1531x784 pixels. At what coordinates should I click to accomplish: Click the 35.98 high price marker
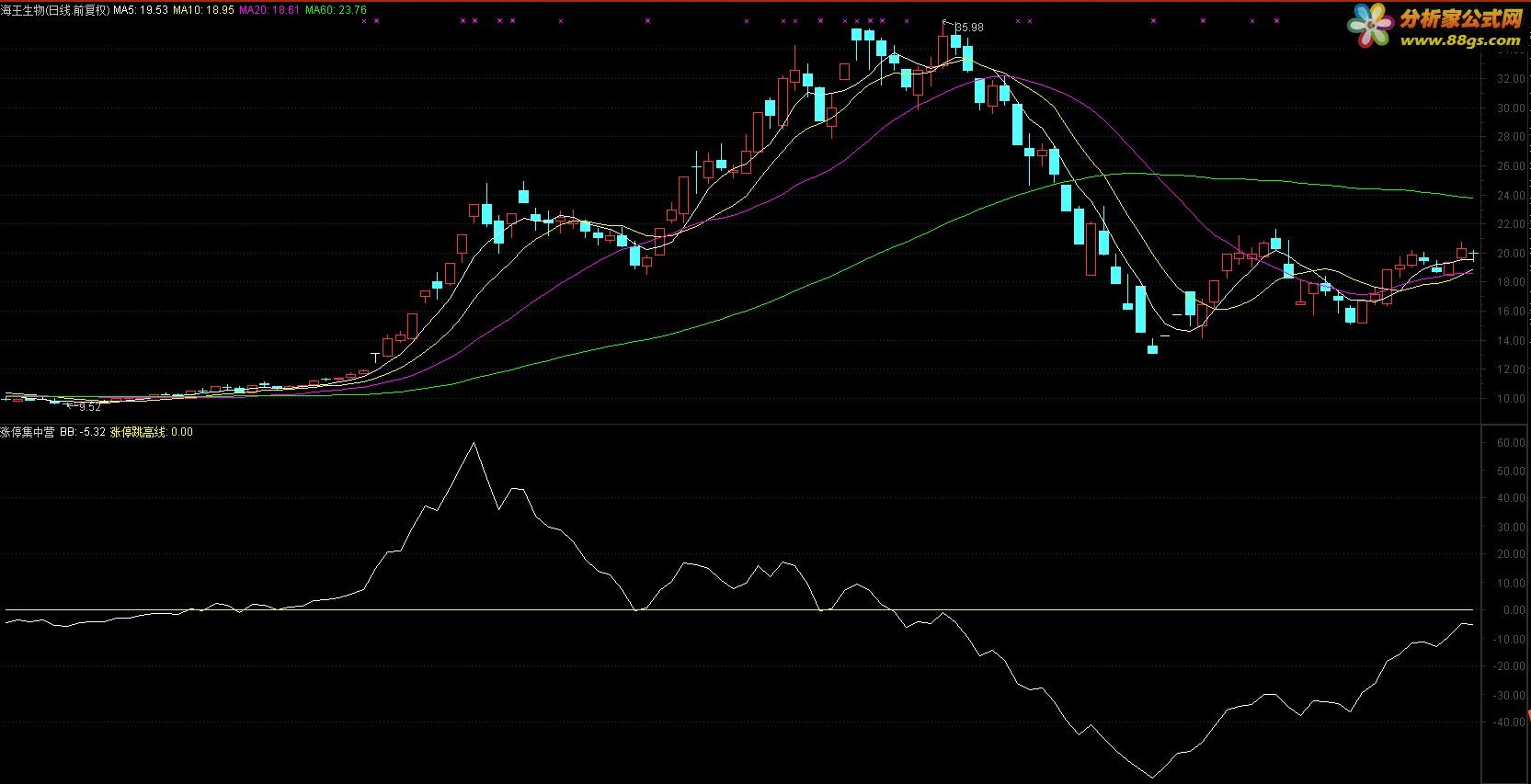pos(969,28)
